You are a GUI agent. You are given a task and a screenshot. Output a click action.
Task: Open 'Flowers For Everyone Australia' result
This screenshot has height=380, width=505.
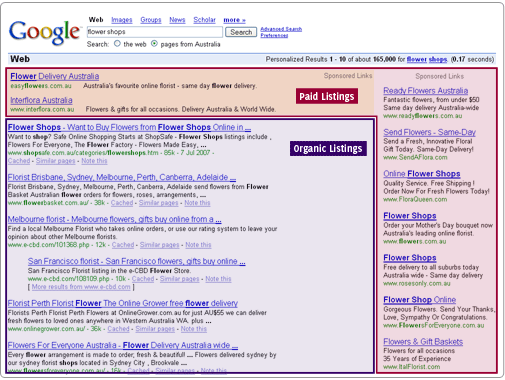click(123, 345)
